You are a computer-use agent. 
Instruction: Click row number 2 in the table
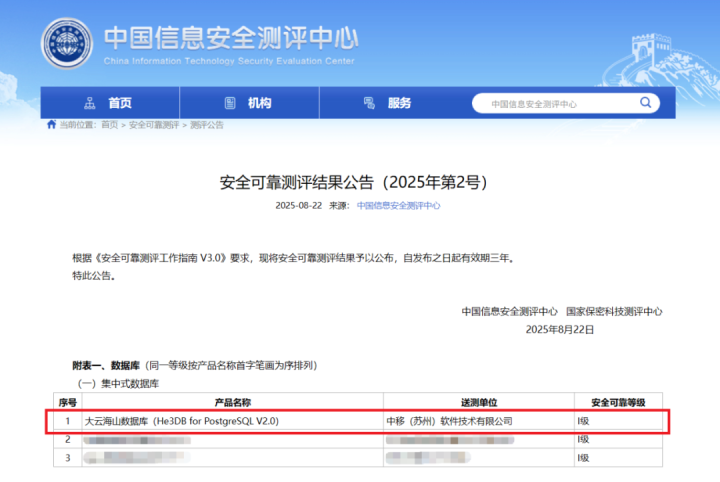pos(68,439)
